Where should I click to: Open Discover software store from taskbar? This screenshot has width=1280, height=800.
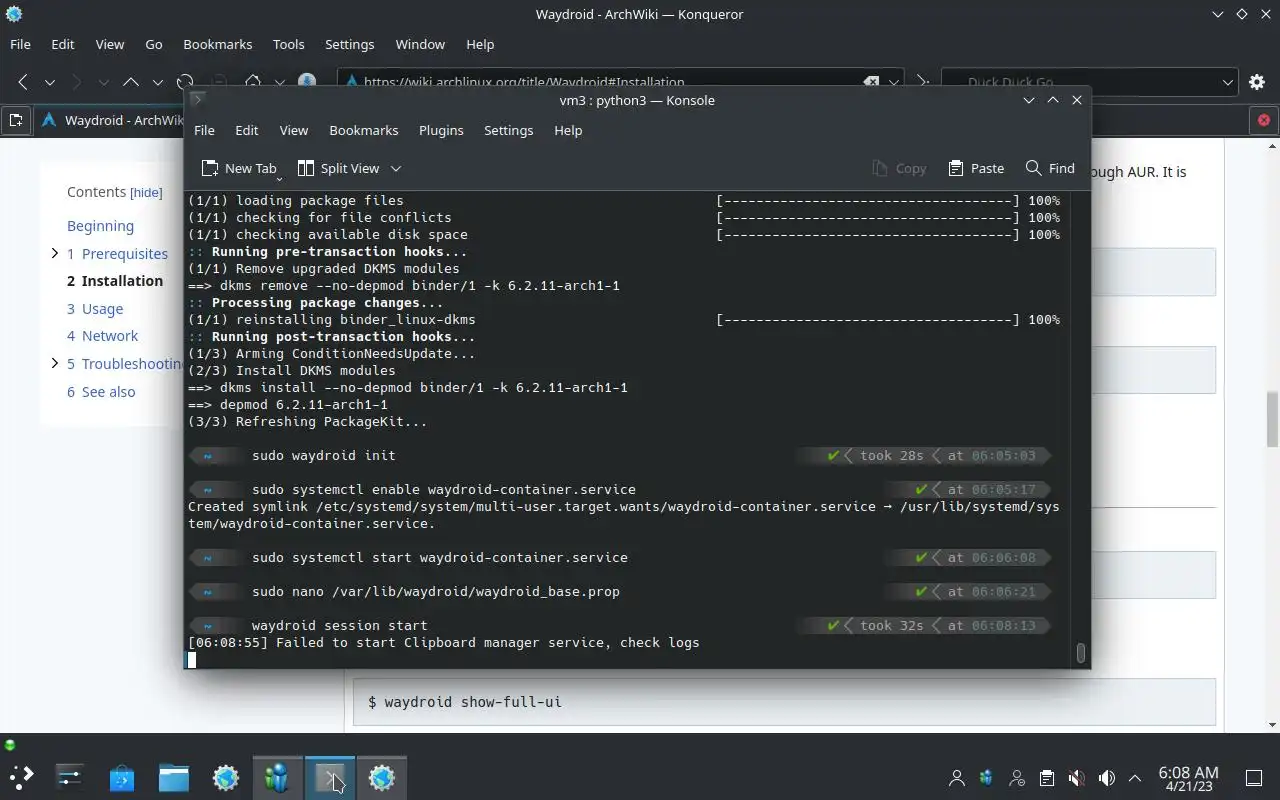[122, 777]
